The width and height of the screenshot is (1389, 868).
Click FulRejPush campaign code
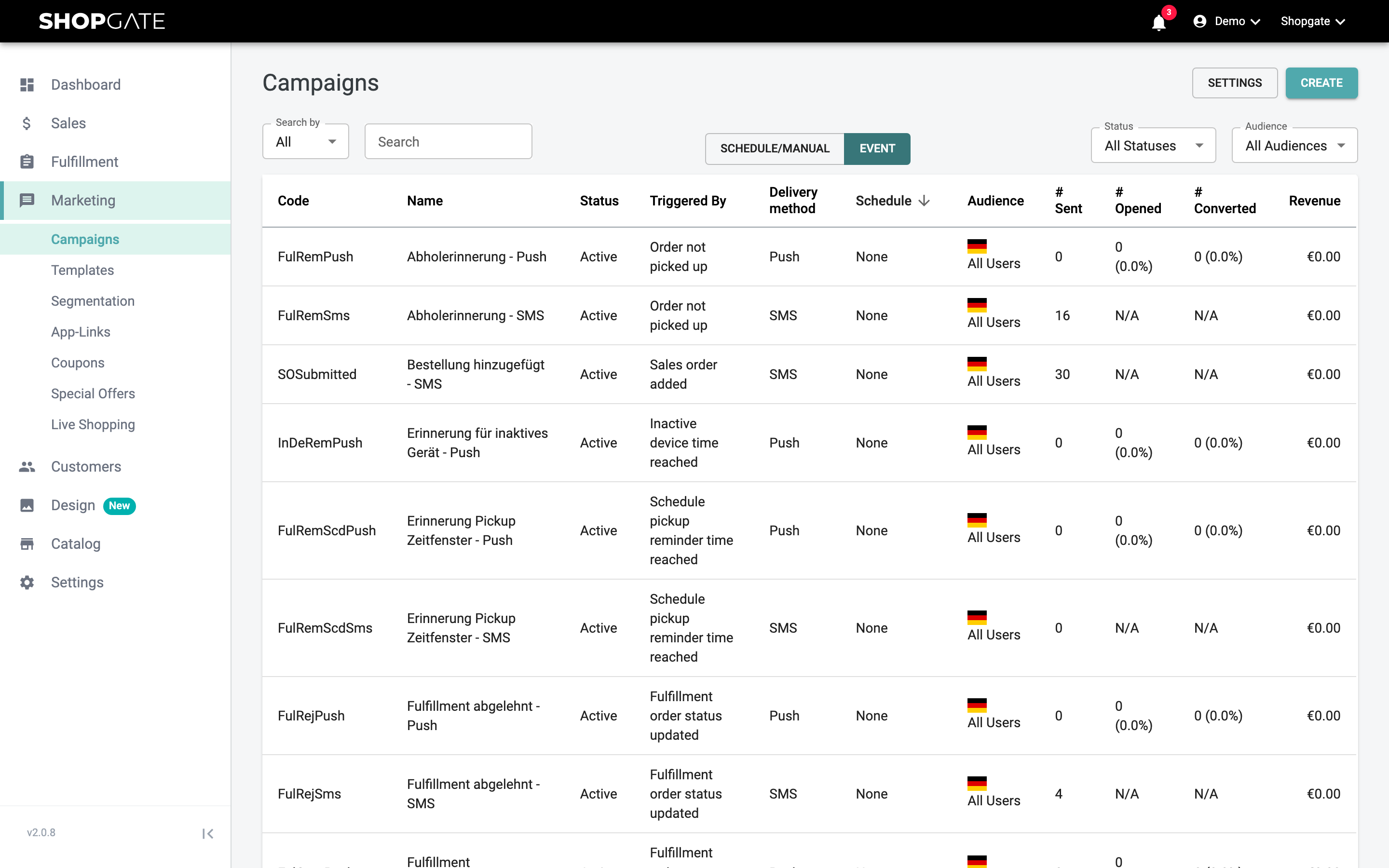(311, 716)
